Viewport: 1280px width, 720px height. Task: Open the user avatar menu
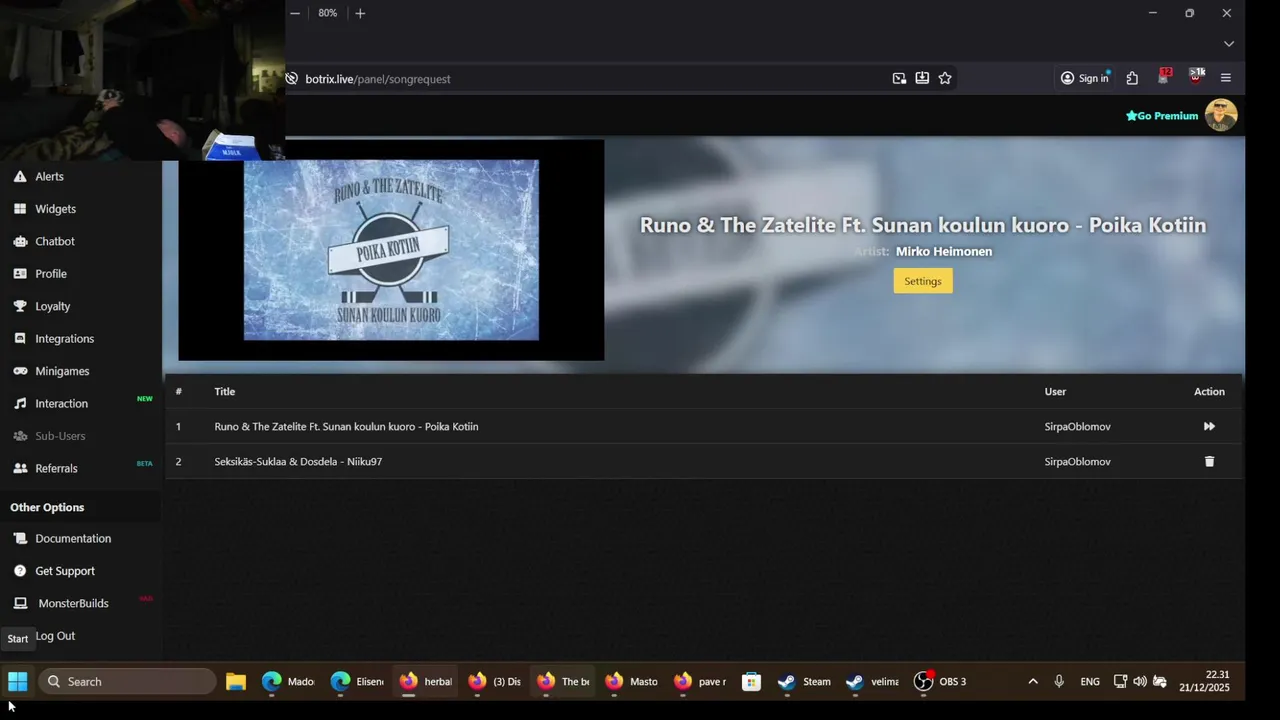pyautogui.click(x=1221, y=115)
